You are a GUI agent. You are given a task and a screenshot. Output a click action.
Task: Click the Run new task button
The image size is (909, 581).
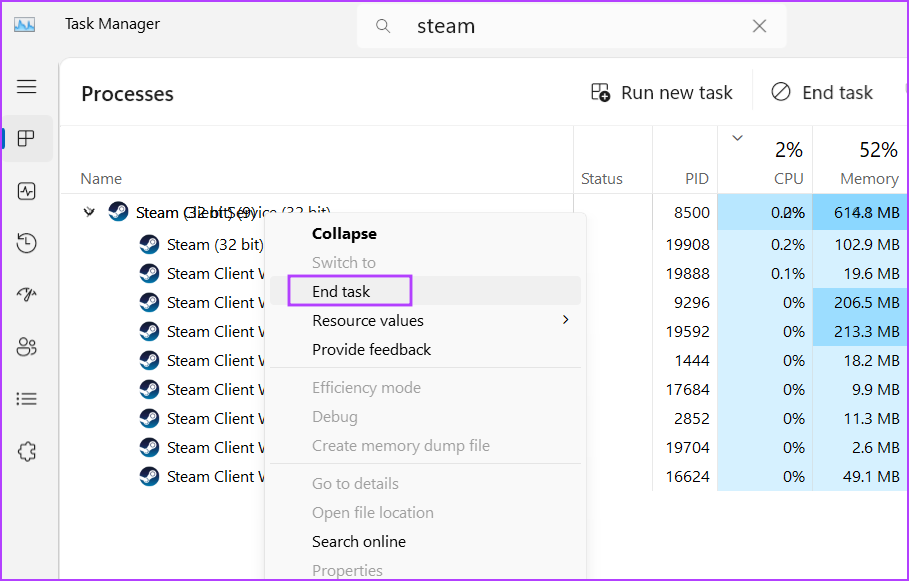(661, 92)
